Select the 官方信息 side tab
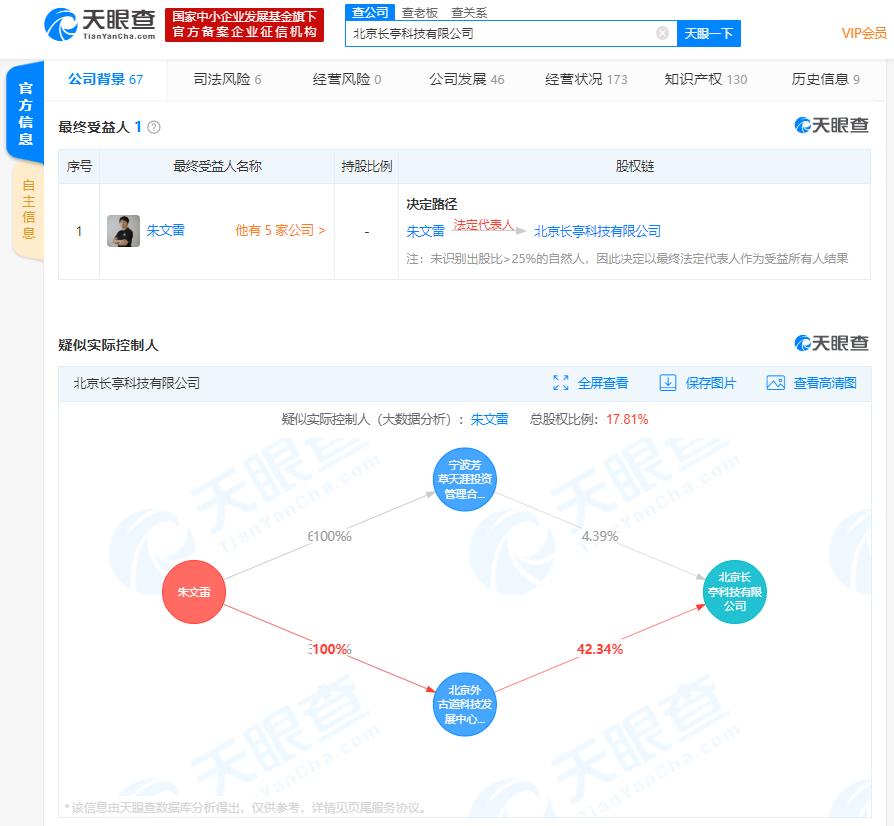894x826 pixels. (x=25, y=113)
